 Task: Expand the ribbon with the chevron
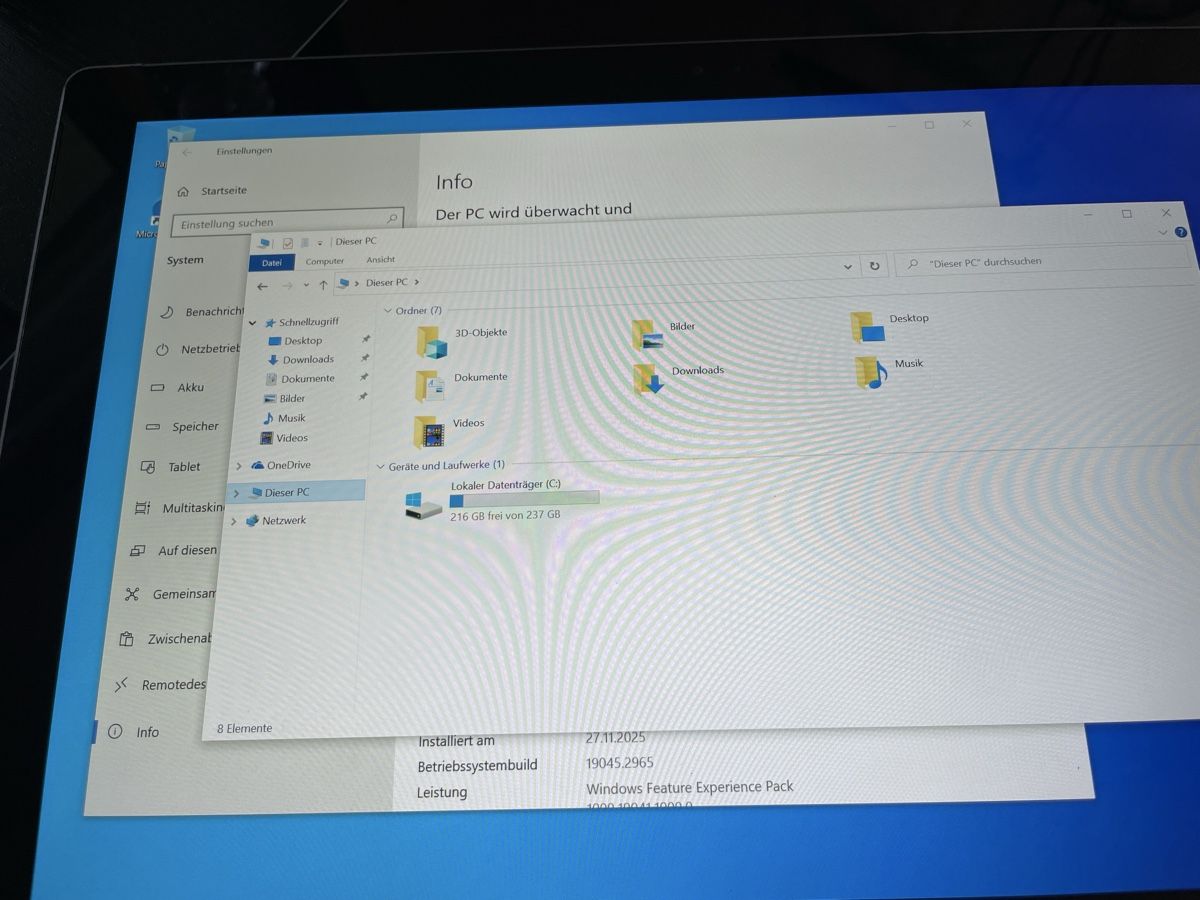(1162, 232)
